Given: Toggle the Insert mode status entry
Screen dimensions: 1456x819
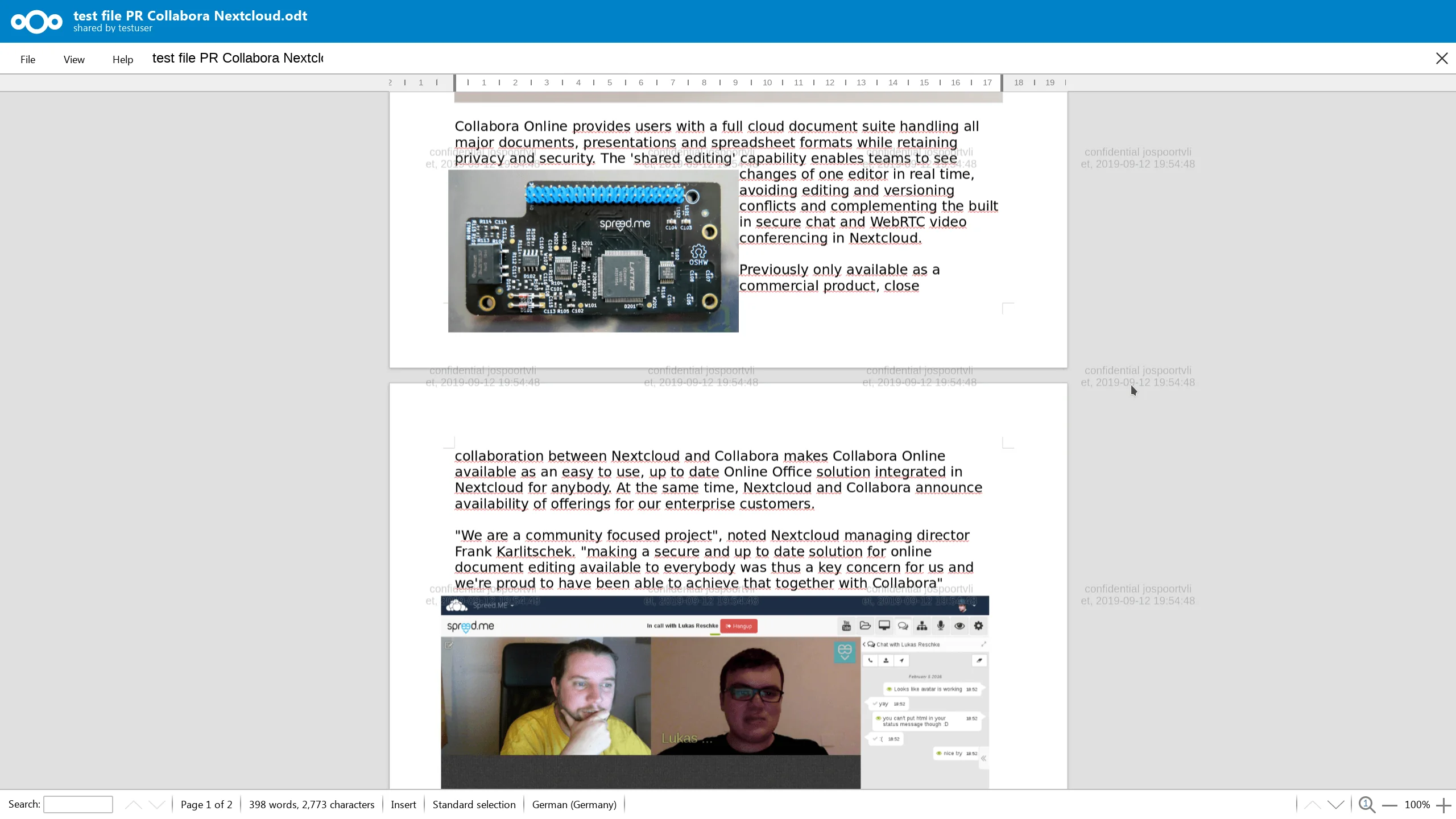Looking at the screenshot, I should click(x=403, y=804).
